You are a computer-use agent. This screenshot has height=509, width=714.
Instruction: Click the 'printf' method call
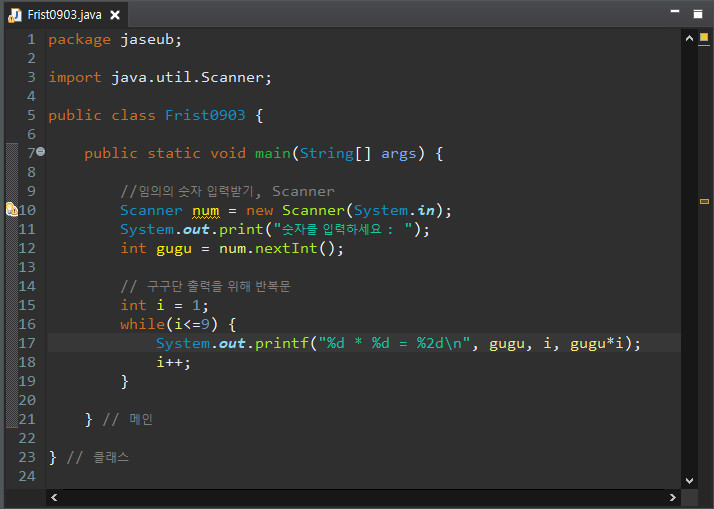[282, 344]
